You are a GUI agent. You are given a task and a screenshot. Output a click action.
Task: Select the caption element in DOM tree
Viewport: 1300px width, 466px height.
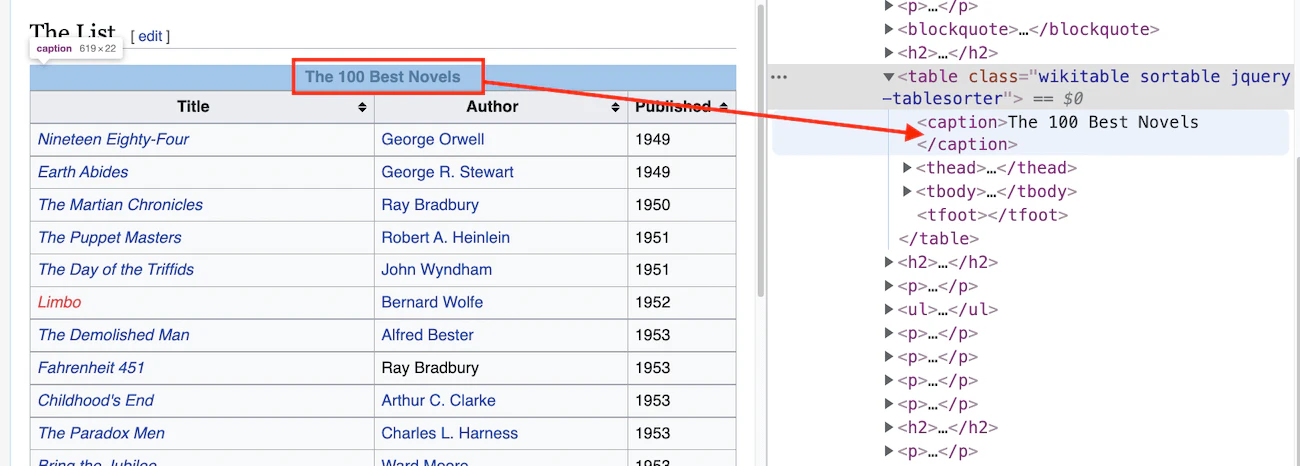[x=1057, y=122]
